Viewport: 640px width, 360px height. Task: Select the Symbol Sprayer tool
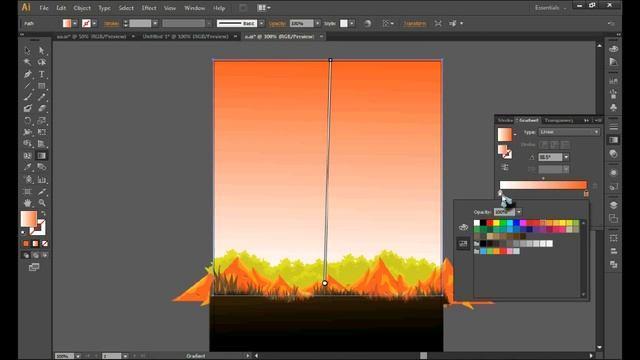tap(27, 179)
